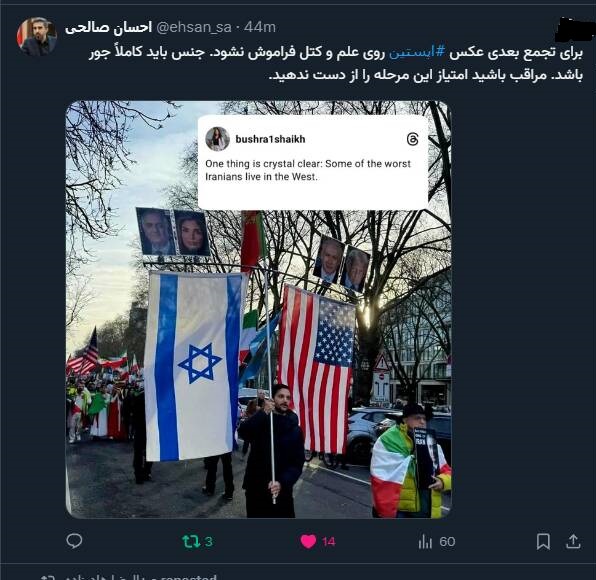Open tweet by clicking the Persian text
Image resolution: width=596 pixels, height=580 pixels.
pos(336,63)
